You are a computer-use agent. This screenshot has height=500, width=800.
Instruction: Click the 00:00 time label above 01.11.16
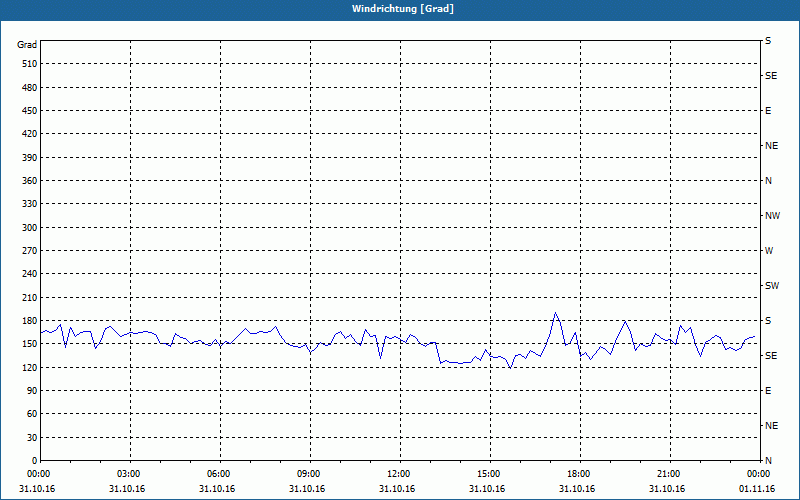coord(759,474)
